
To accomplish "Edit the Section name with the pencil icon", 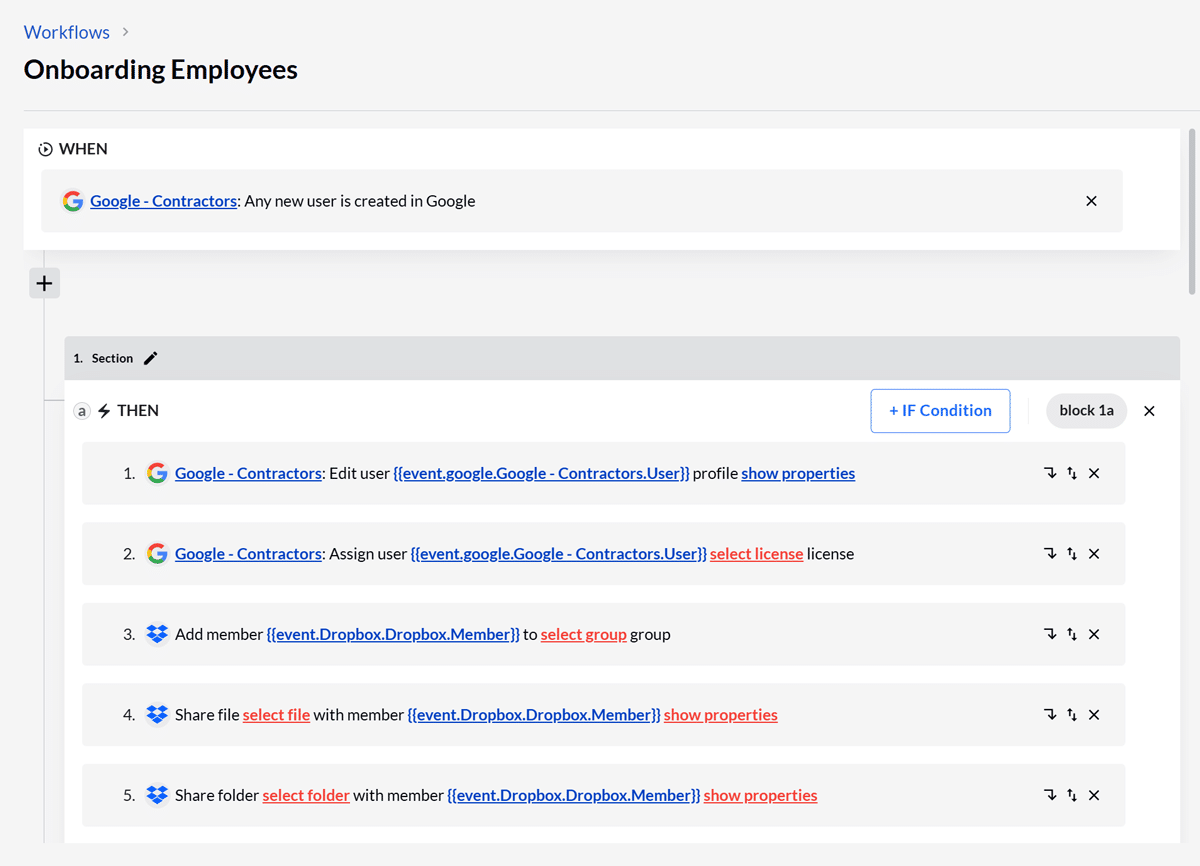I will click(x=151, y=358).
